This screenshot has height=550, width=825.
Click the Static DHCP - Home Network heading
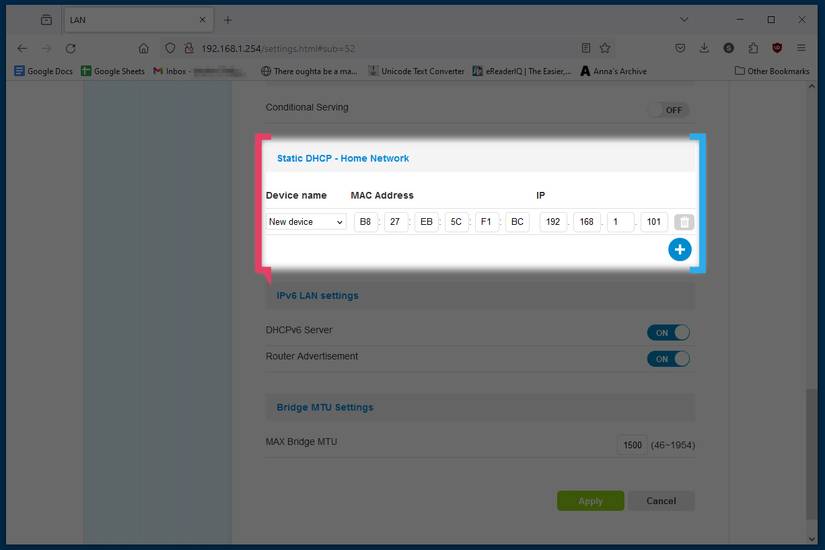click(343, 158)
